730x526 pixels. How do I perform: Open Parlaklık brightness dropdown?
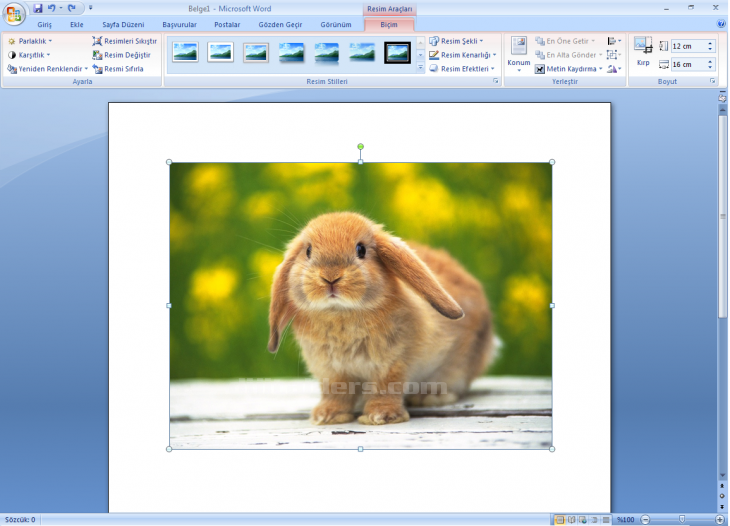pos(30,41)
